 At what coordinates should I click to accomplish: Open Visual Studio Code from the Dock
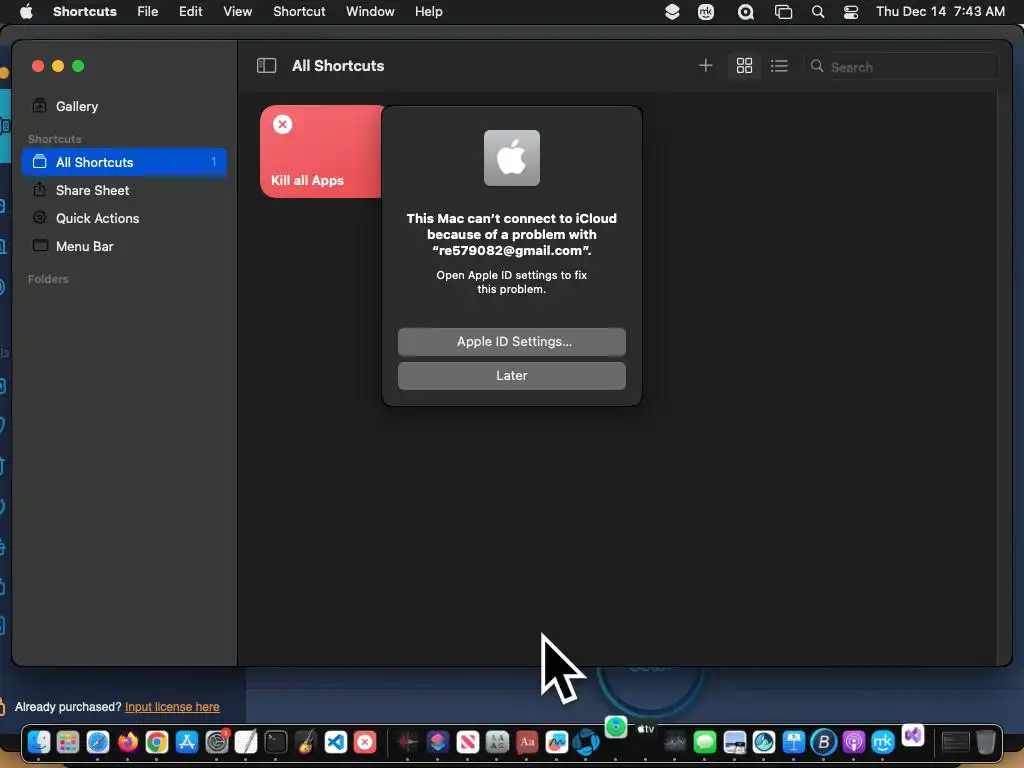[x=335, y=742]
